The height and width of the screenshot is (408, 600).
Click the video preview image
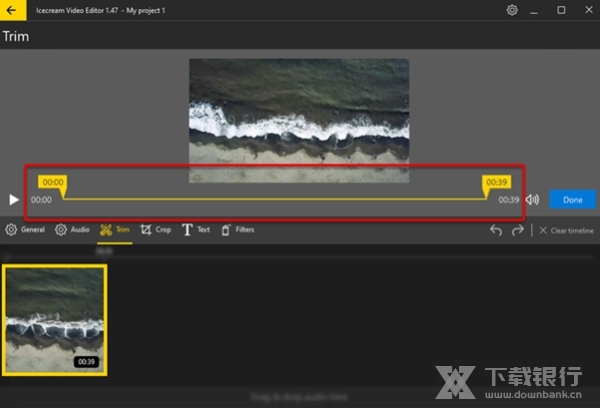click(x=299, y=121)
